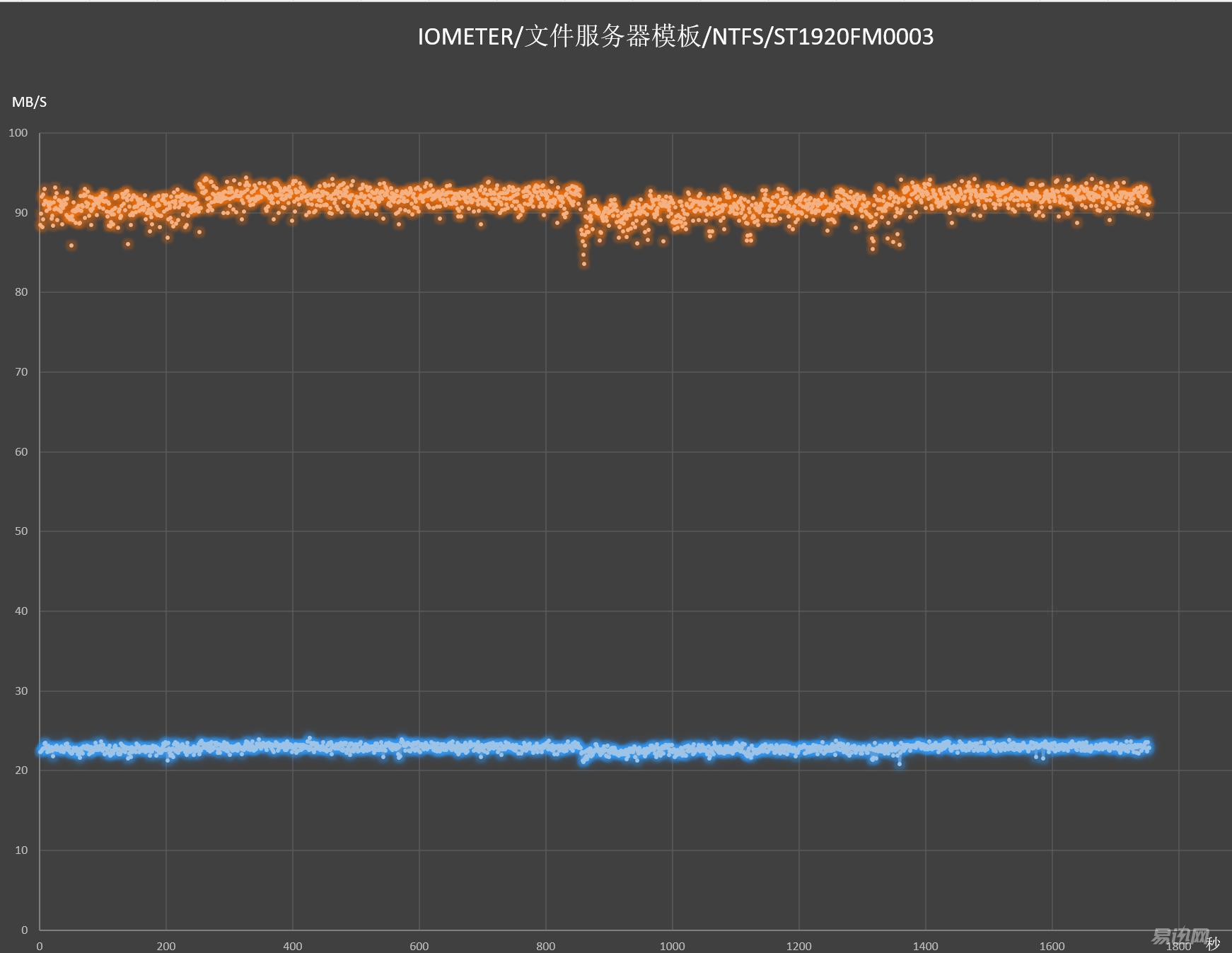This screenshot has width=1232, height=953.
Task: Select the 1000 tick label on the horizontal axis
Action: [x=672, y=946]
